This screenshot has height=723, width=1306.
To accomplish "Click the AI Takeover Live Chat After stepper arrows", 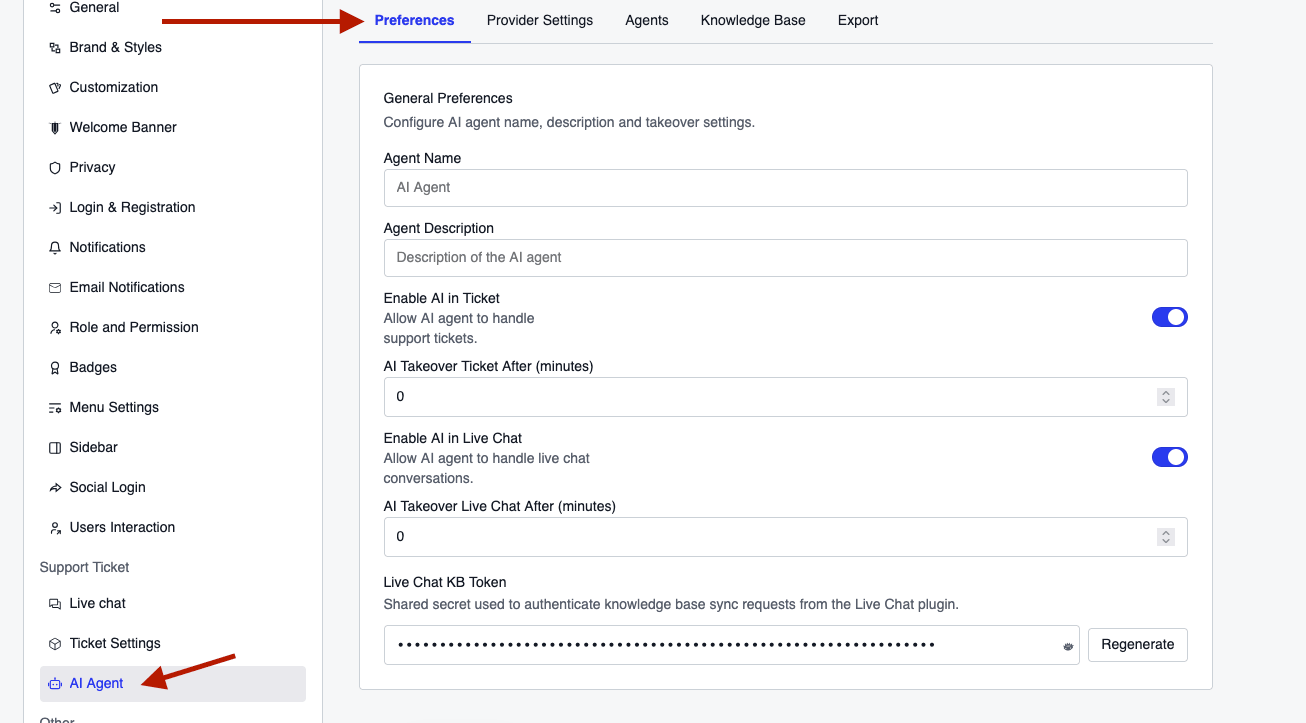I will [1165, 537].
